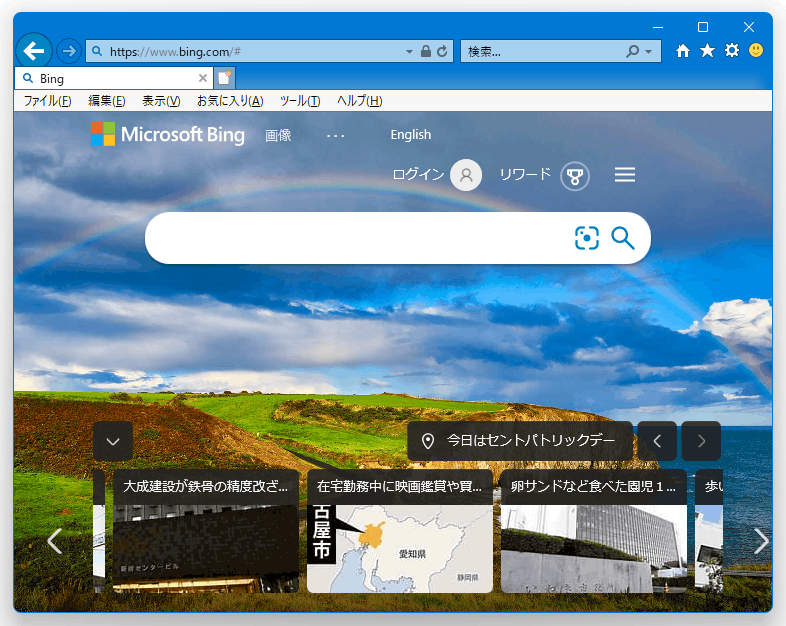Open the ファイル(F) menu
Screen dimensions: 786x626
48,101
